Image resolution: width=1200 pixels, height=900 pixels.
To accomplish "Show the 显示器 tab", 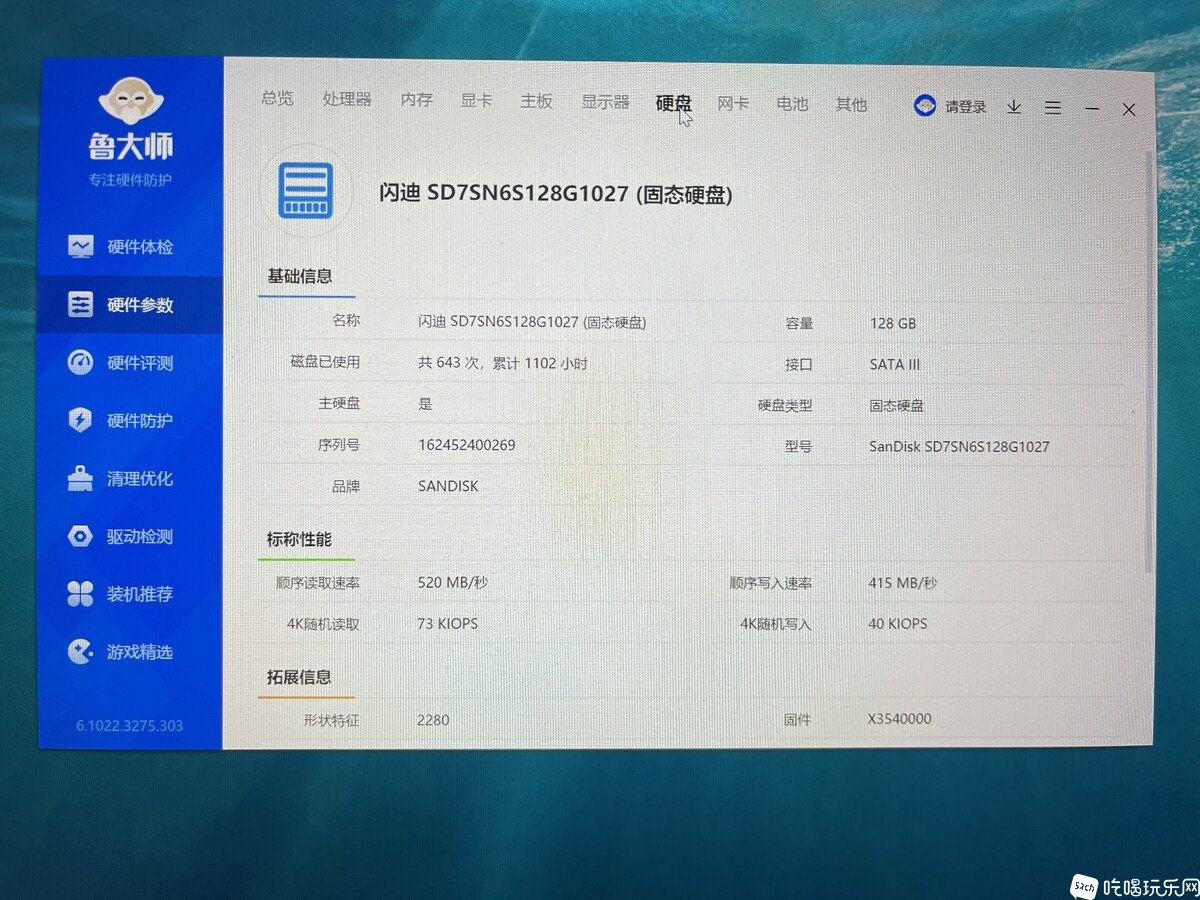I will click(x=606, y=102).
